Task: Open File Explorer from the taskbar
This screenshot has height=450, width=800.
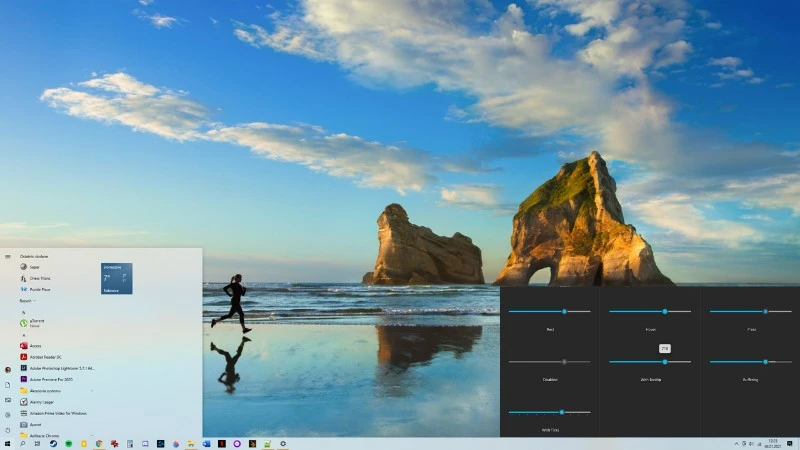Action: click(x=191, y=444)
